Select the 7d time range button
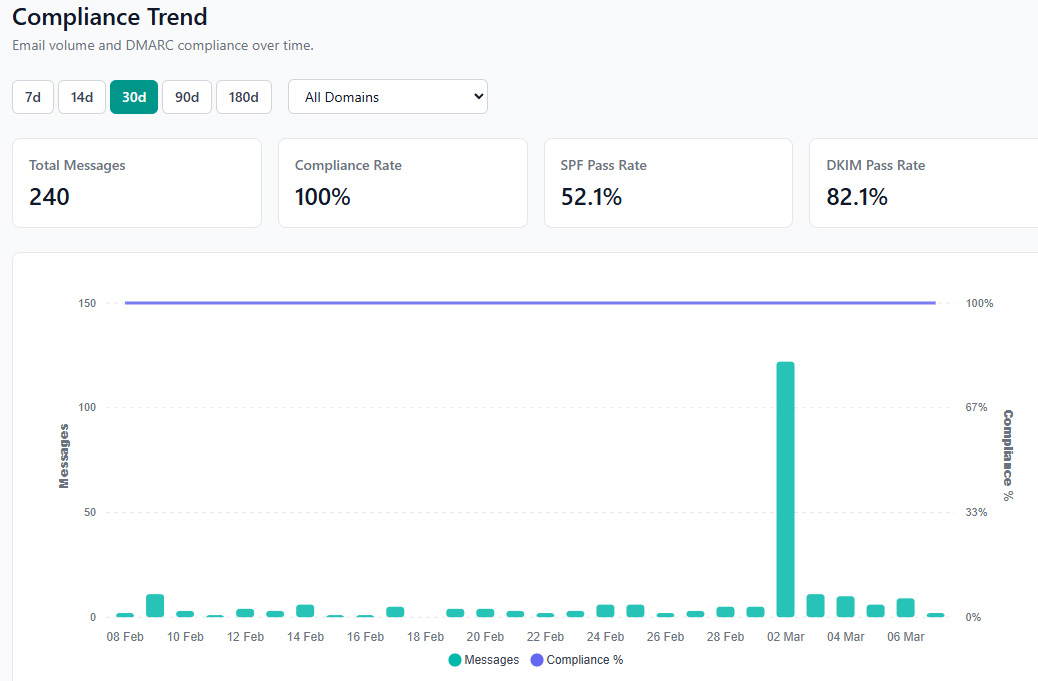Viewport: 1038px width, 681px height. click(32, 97)
